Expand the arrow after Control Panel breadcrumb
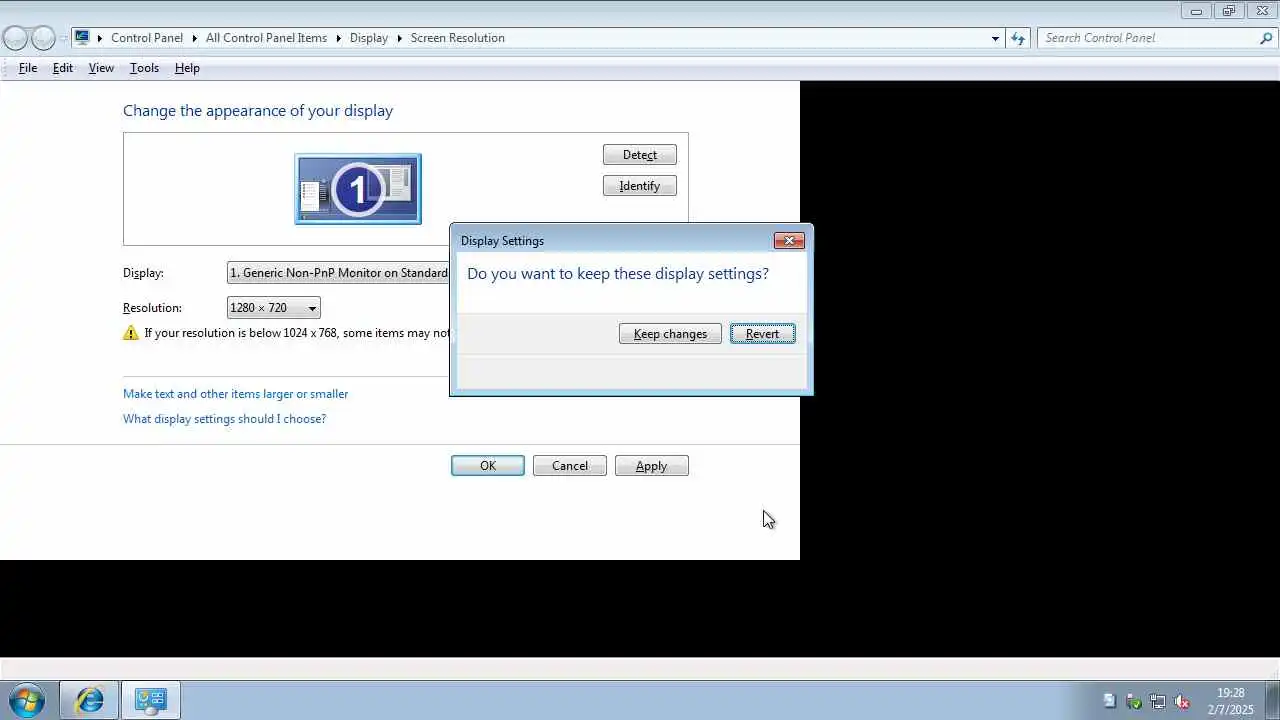Screen dimensions: 1280x720 (194, 38)
